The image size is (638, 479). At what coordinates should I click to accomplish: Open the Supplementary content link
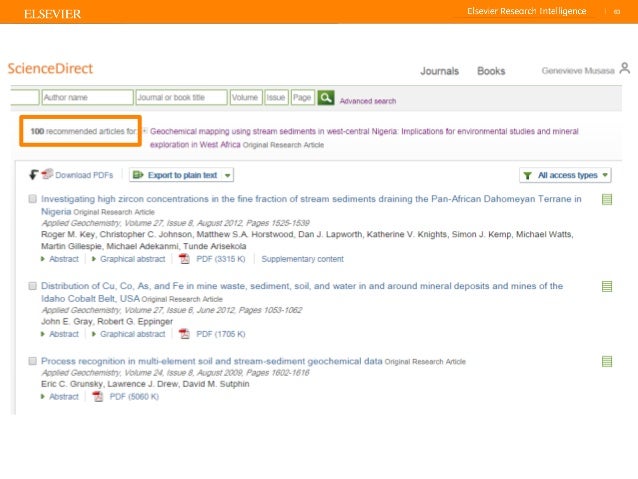click(302, 259)
